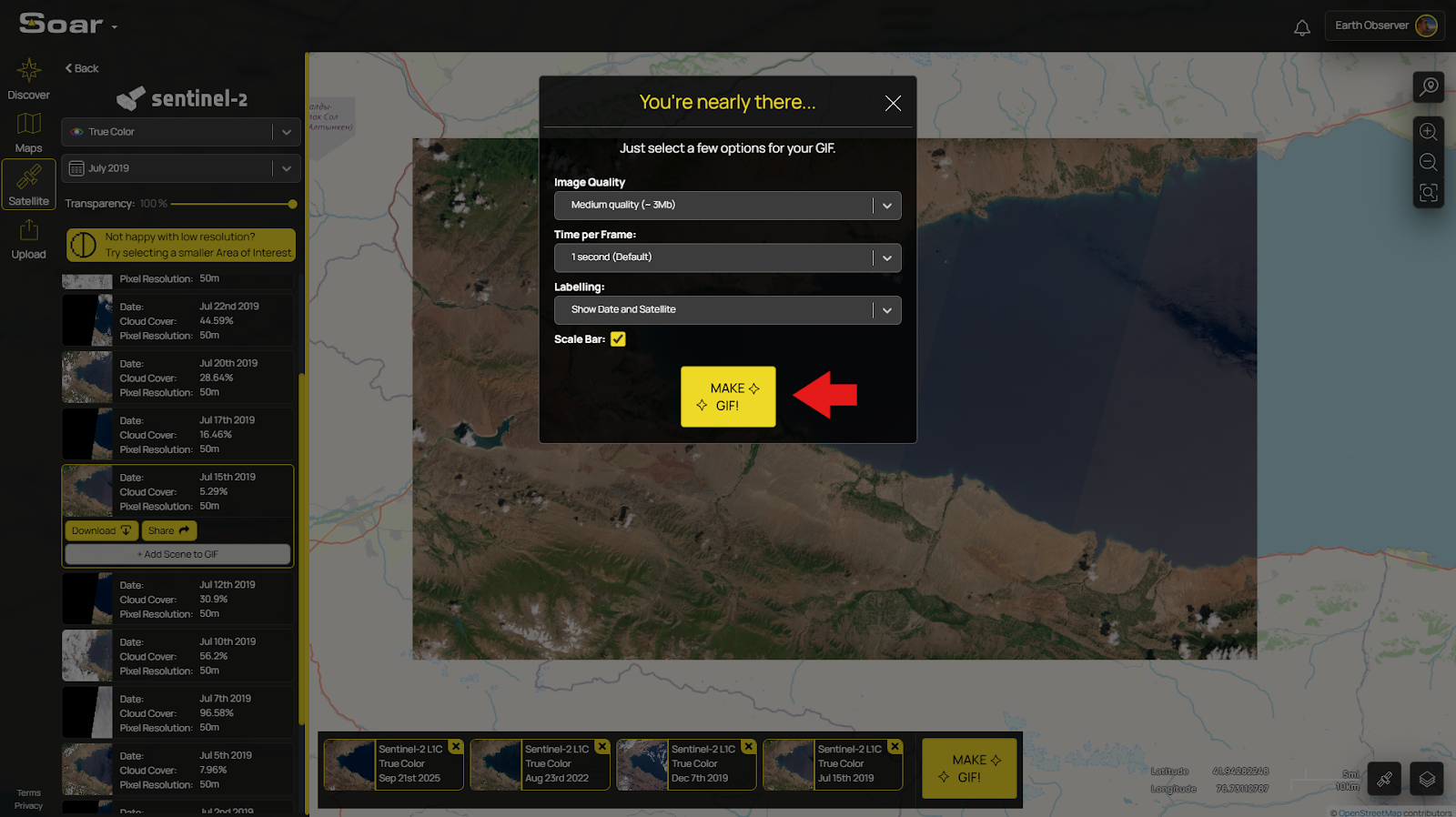Click the Aug 23rd 2022 GIF scene thumbnail
The width and height of the screenshot is (1456, 817).
click(496, 764)
